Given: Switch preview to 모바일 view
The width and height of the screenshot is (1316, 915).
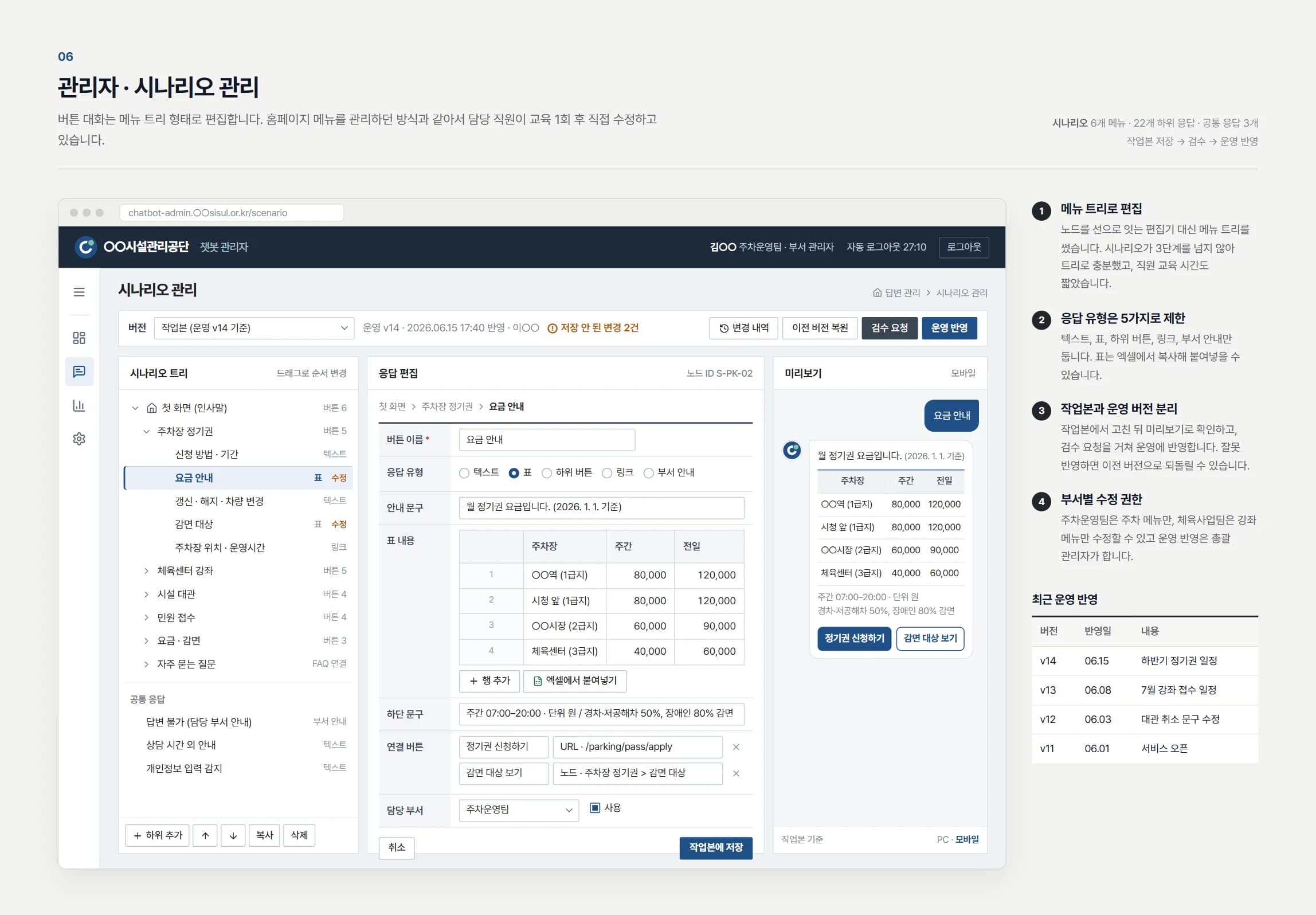Looking at the screenshot, I should 968,839.
